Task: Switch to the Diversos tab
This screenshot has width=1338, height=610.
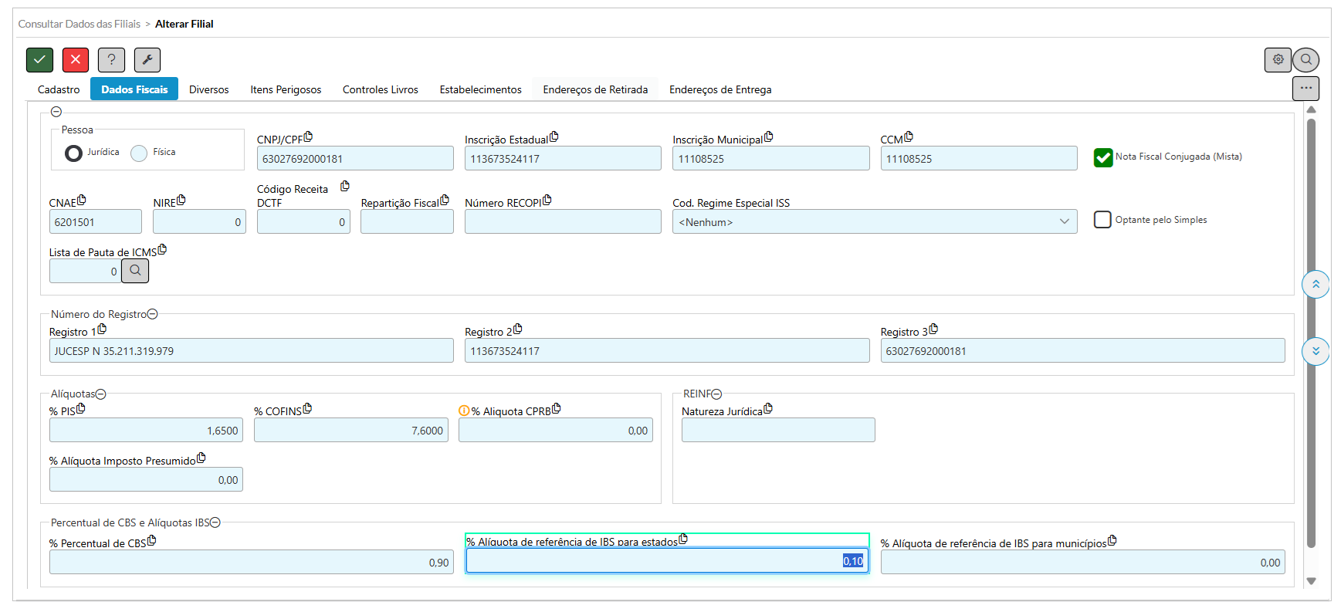Action: click(209, 90)
